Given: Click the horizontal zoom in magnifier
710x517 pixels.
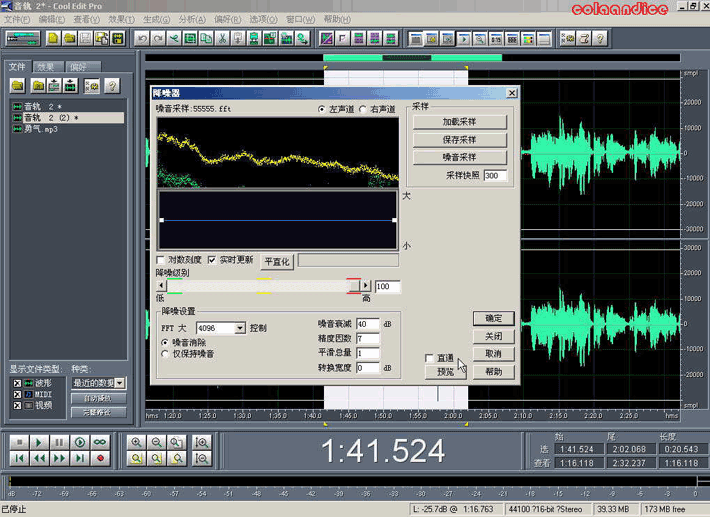Looking at the screenshot, I should pos(135,442).
